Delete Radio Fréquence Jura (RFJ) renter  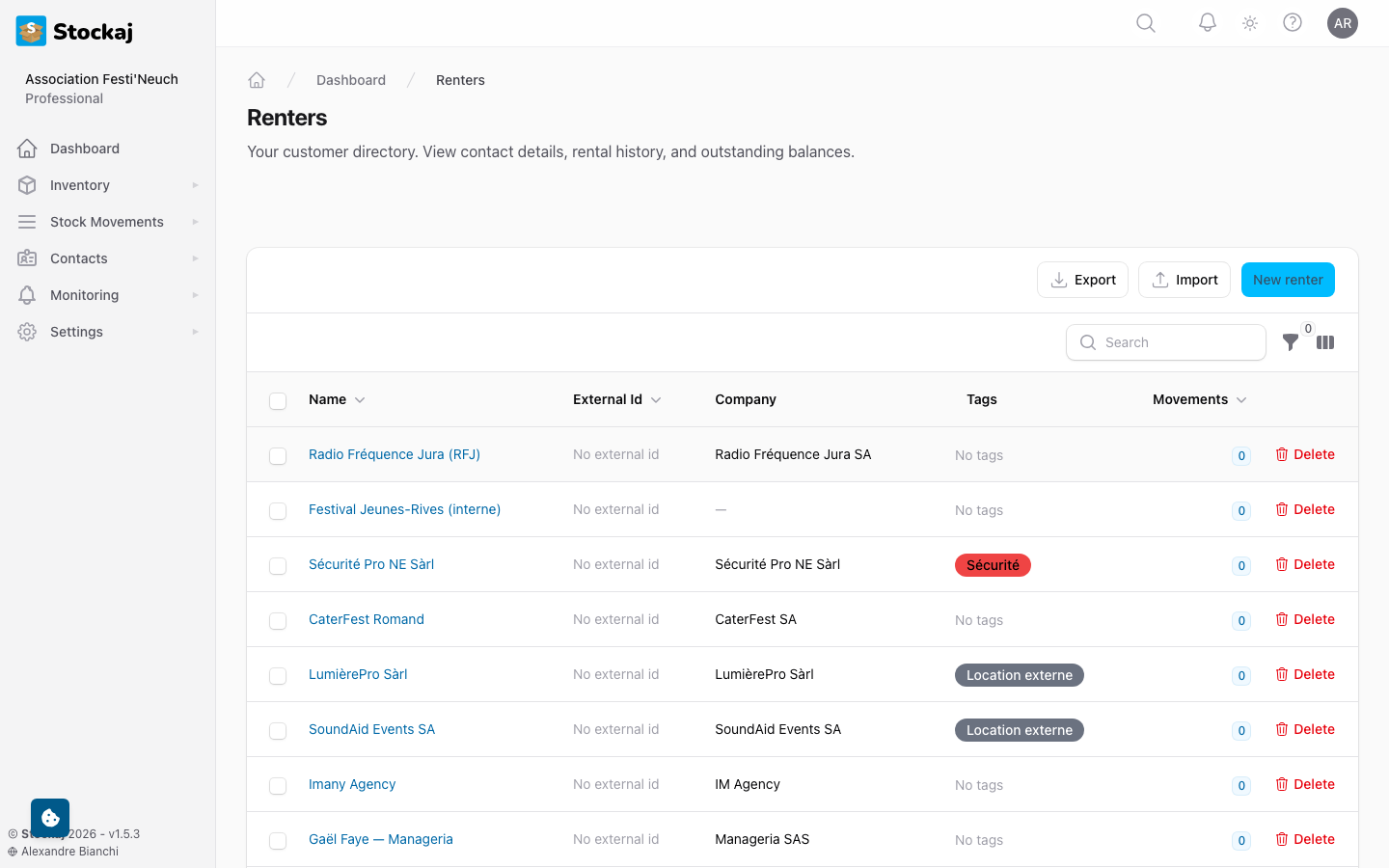click(1305, 454)
